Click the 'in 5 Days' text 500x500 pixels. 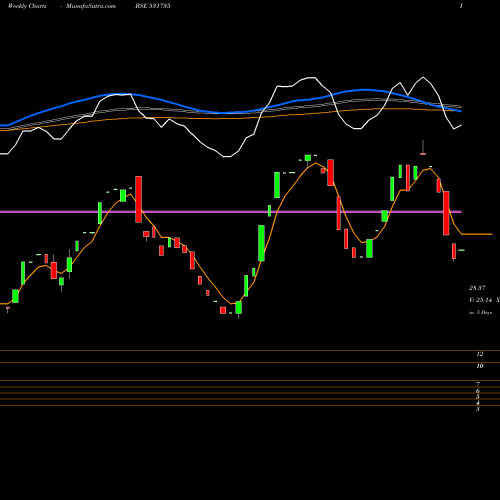(480, 312)
